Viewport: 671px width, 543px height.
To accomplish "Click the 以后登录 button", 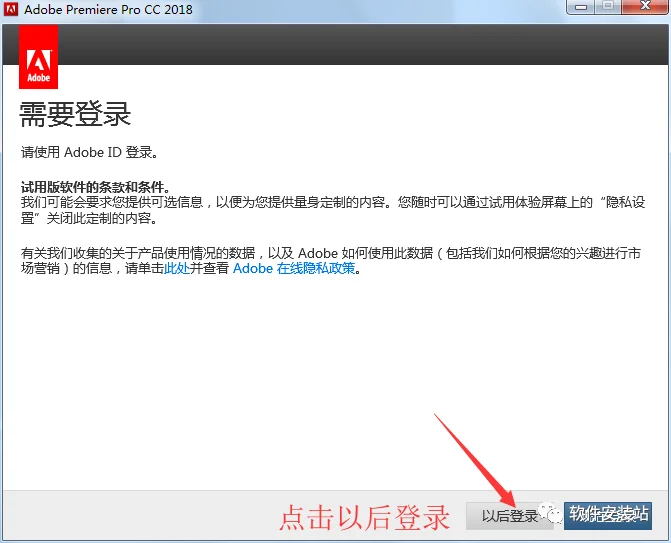I will [509, 516].
